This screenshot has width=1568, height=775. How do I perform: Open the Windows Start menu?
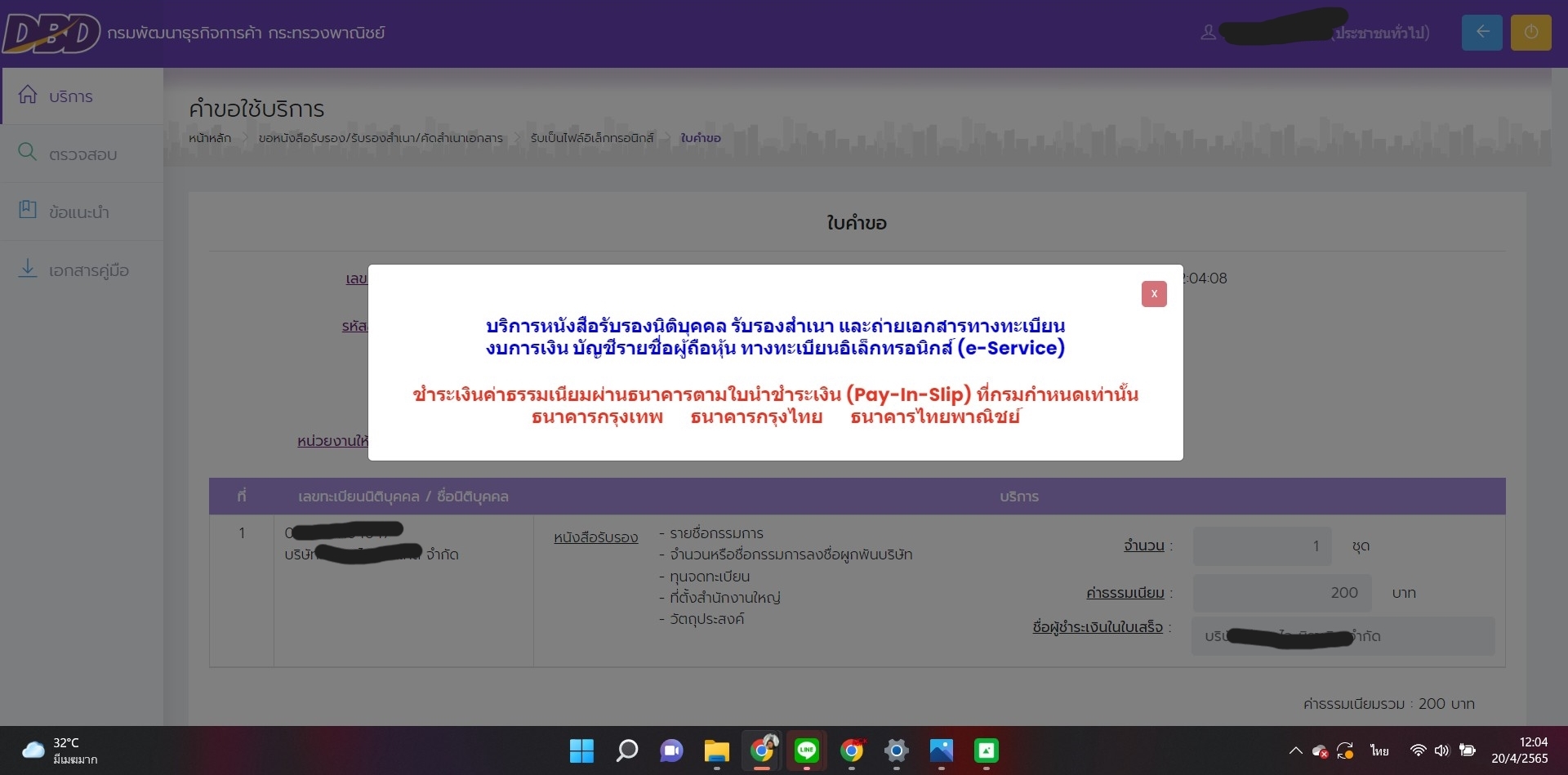click(581, 751)
